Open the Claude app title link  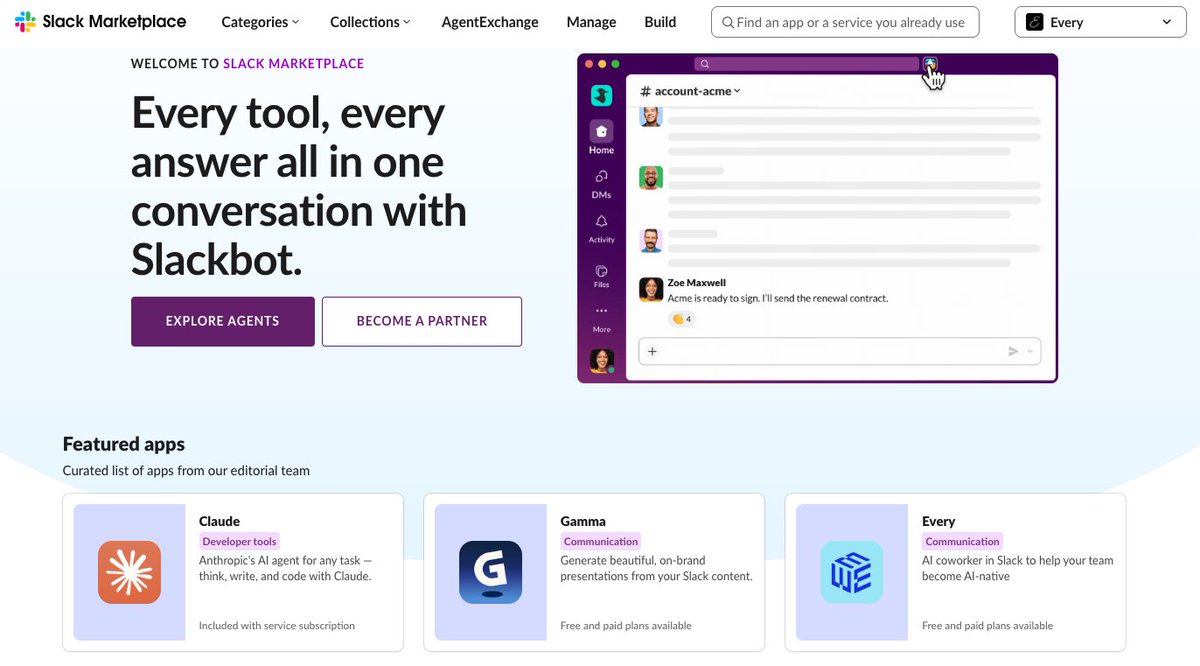tap(219, 521)
